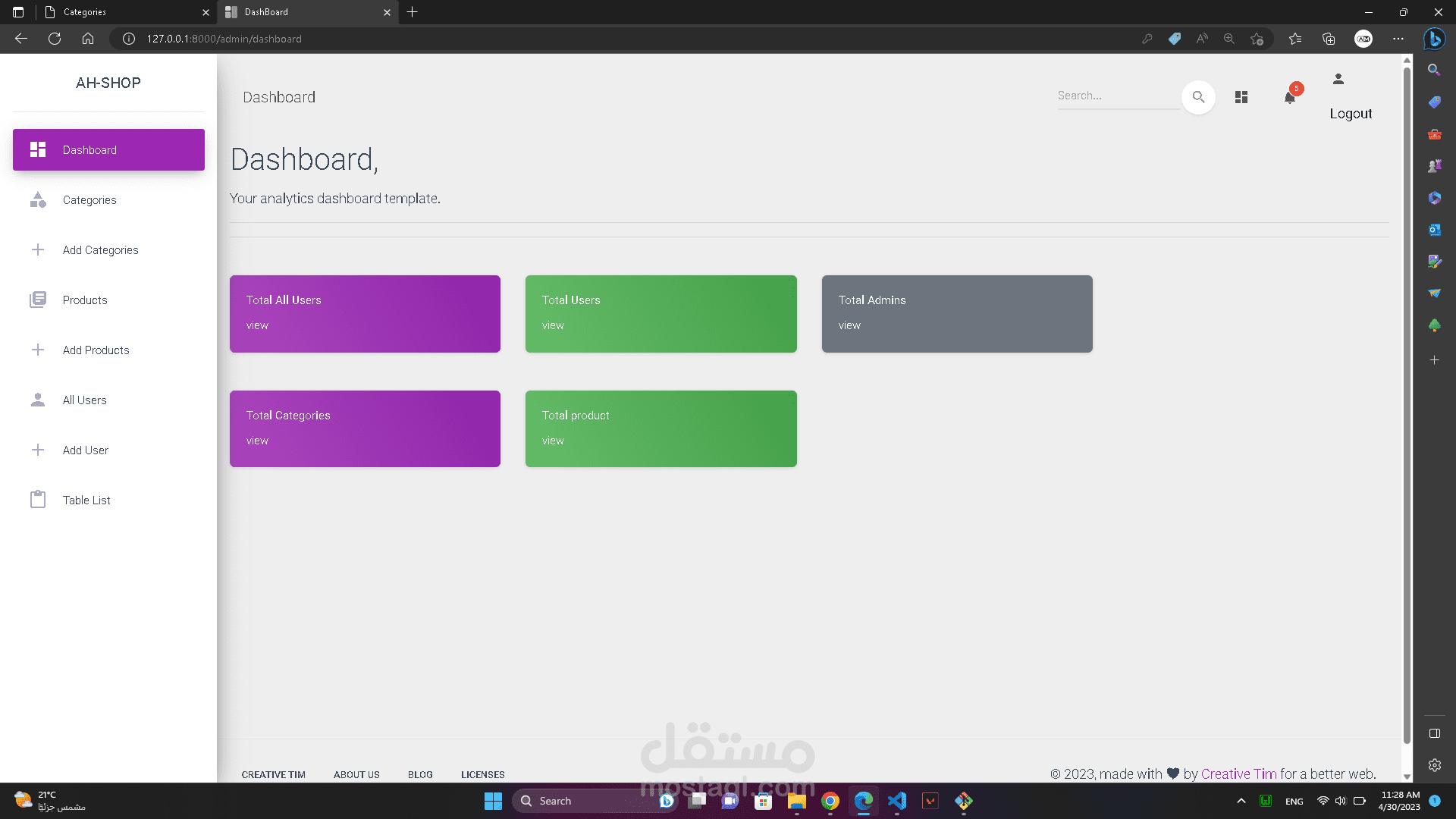Open the Favorites list
This screenshot has height=819, width=1456.
tap(1295, 39)
